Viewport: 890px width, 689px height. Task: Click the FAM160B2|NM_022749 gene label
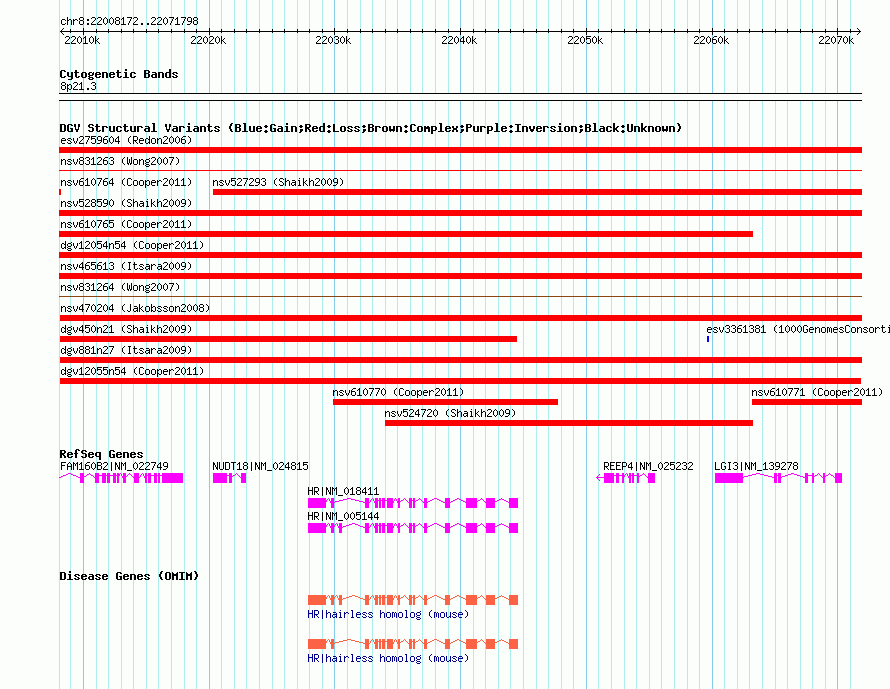coord(114,466)
